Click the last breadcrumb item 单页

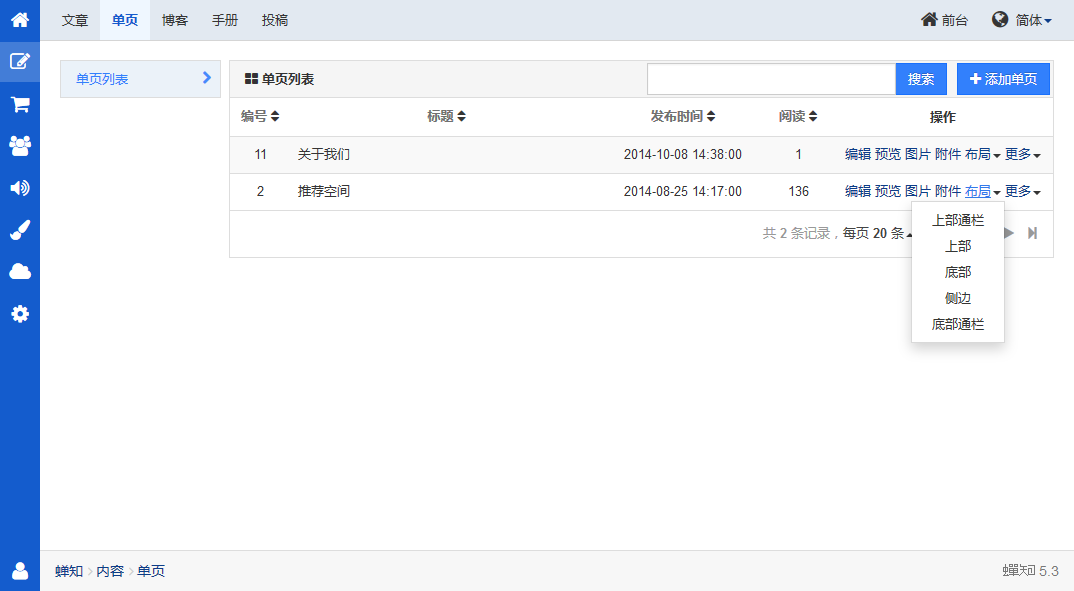click(151, 571)
